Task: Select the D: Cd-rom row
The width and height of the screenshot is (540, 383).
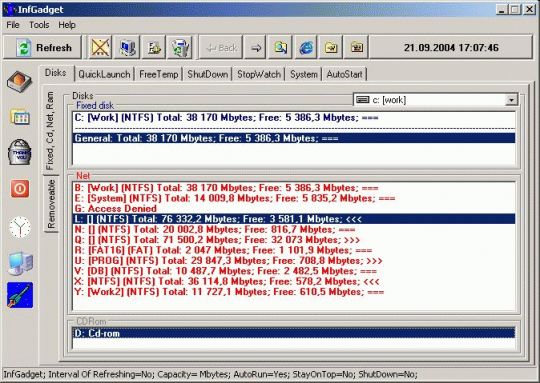Action: 294,333
